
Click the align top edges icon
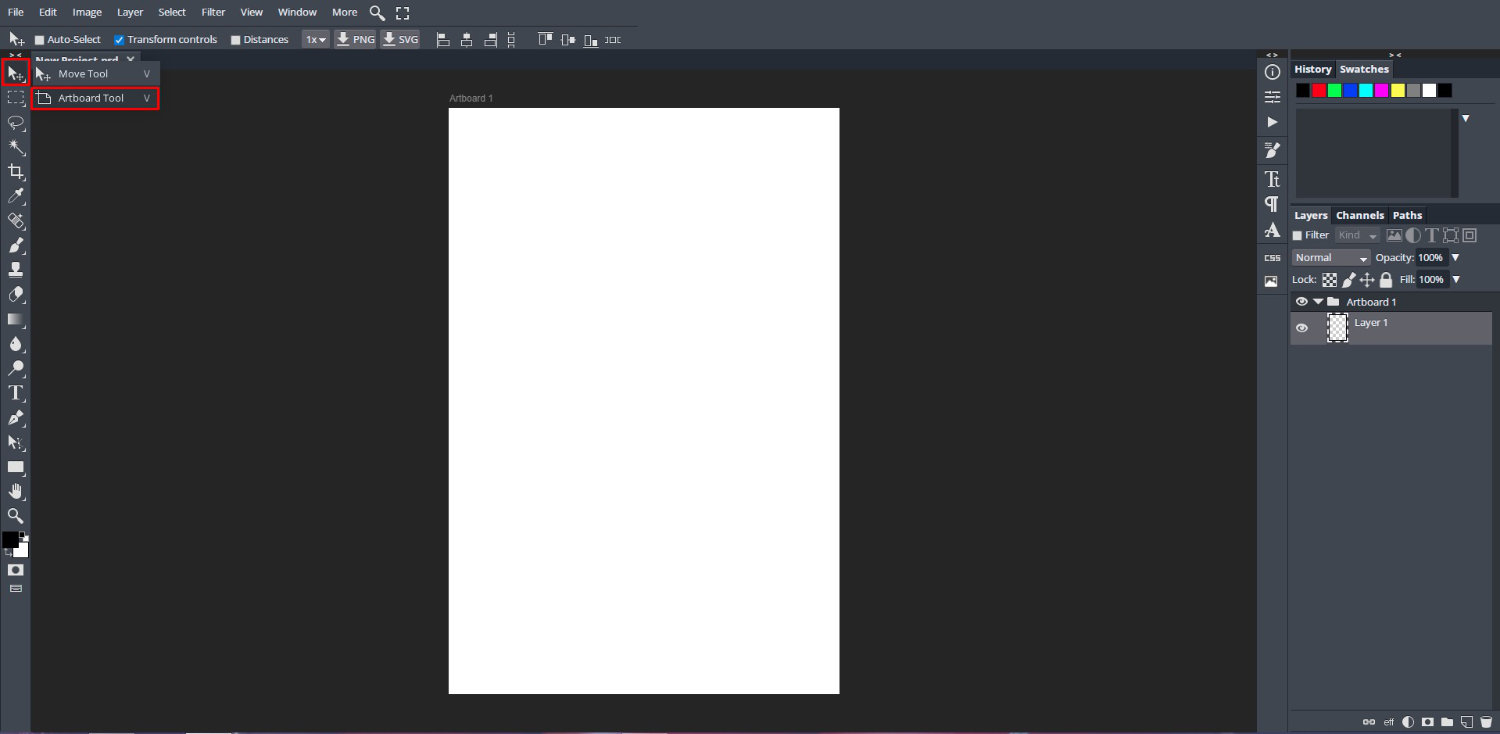click(x=545, y=40)
